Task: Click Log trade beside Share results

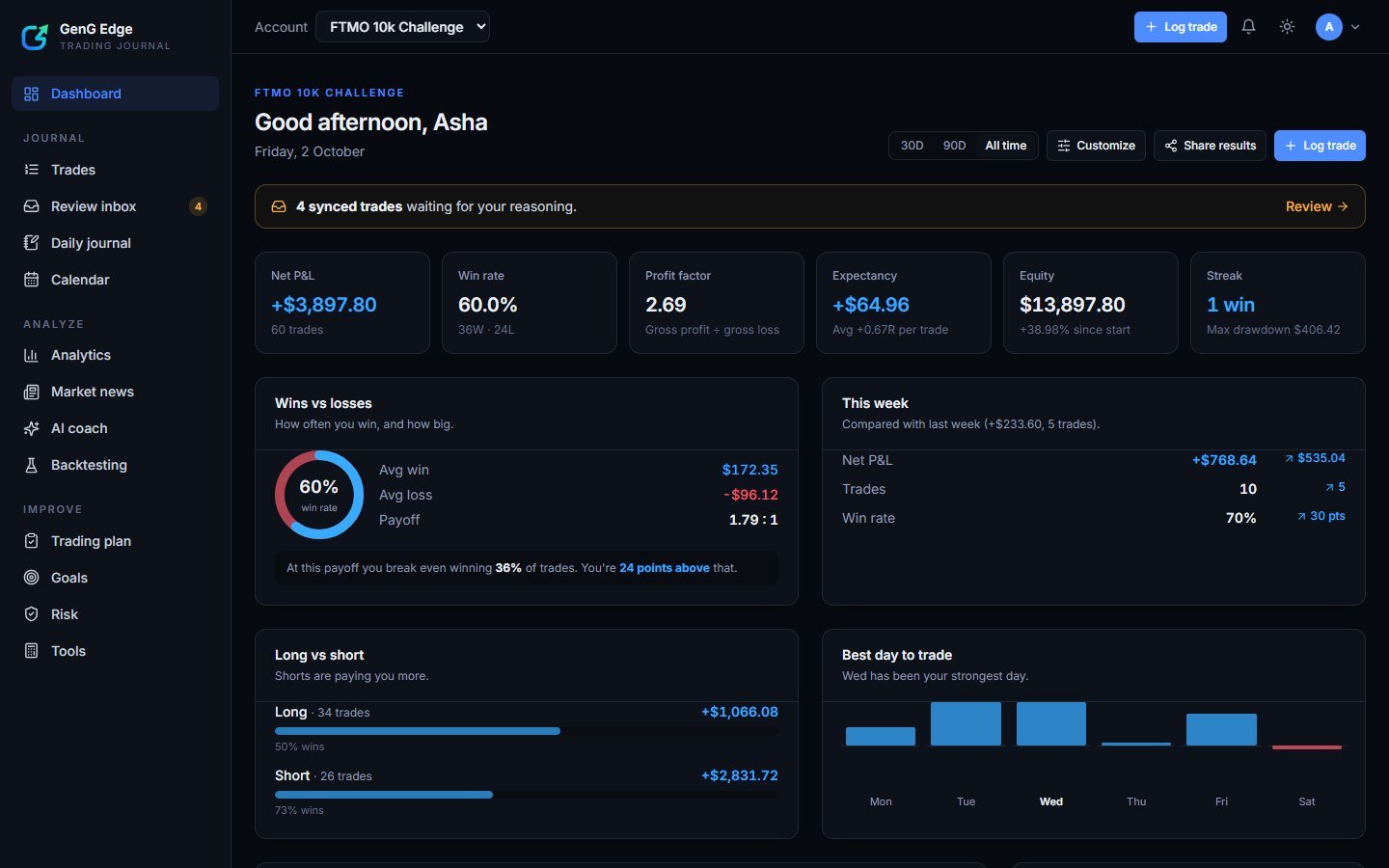Action: pos(1320,146)
